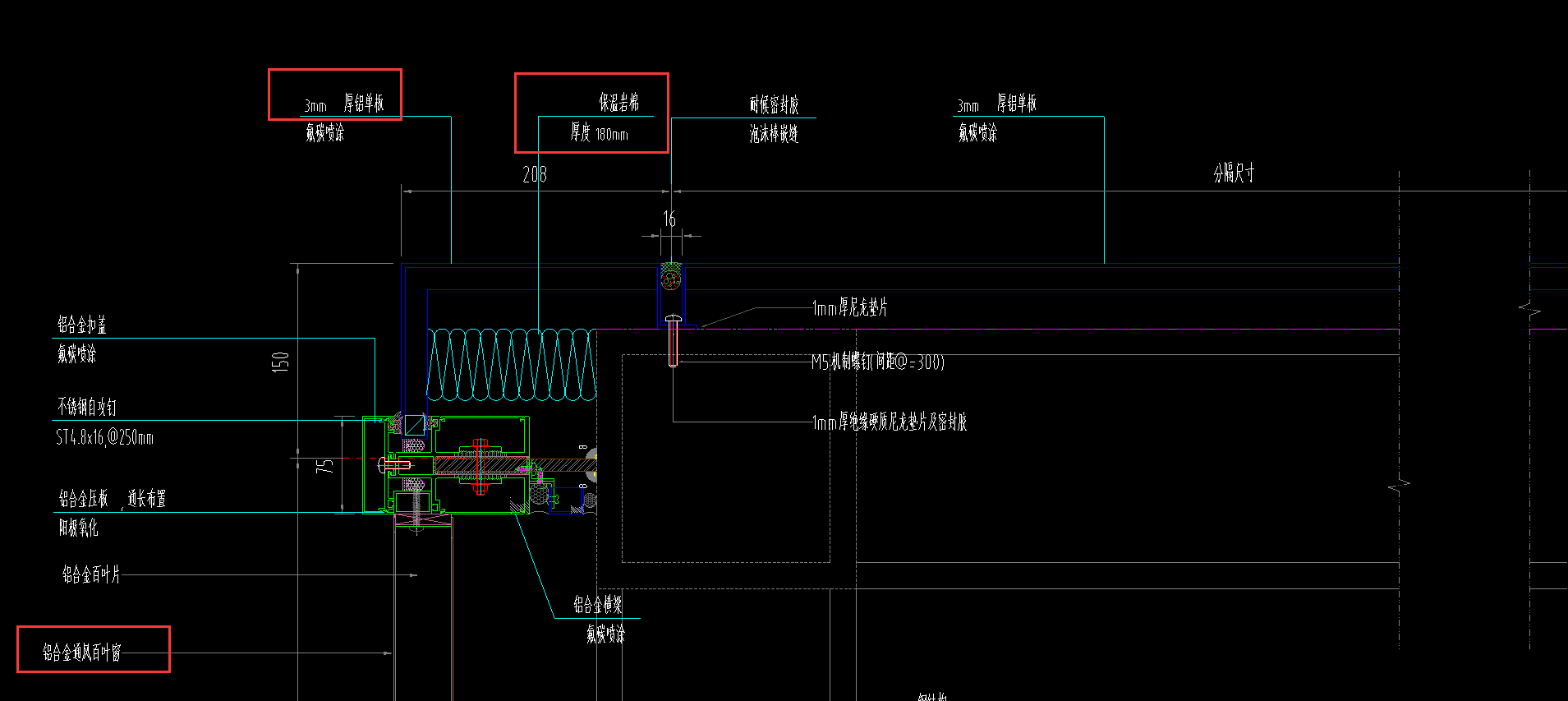Screen dimensions: 1568x701
Task: Select '1mm厚绝缘硬质尼龙垫片及密封胶' annotation
Action: click(889, 422)
